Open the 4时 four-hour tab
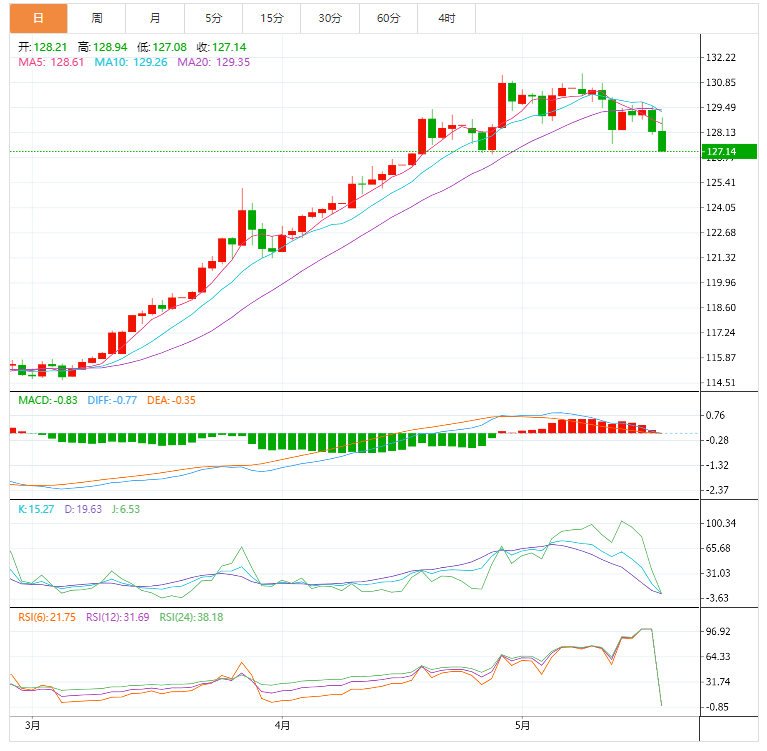This screenshot has width=767, height=751. (446, 18)
